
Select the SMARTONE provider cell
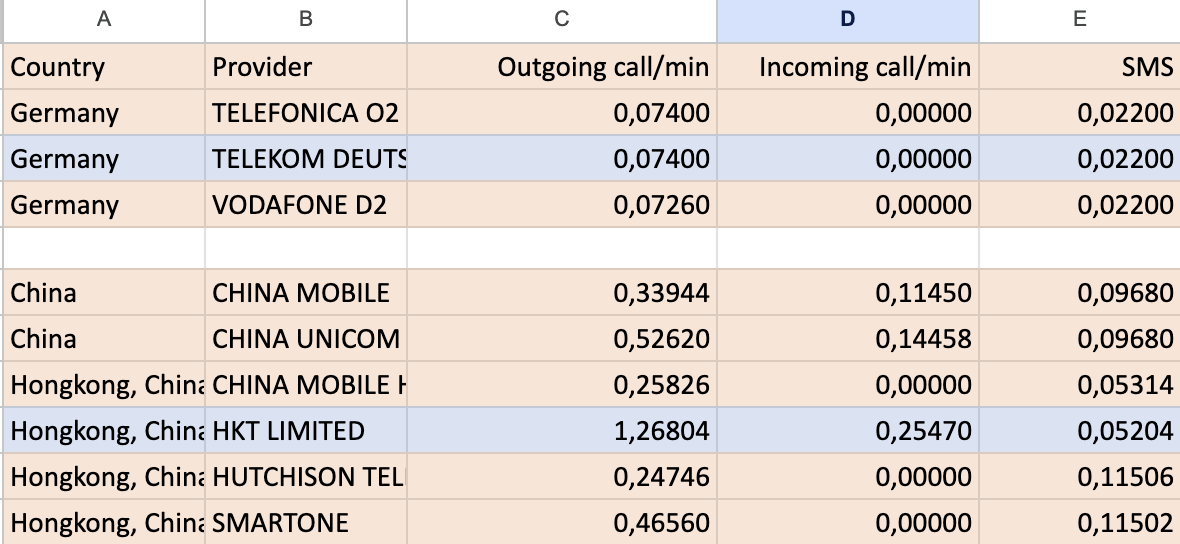306,522
